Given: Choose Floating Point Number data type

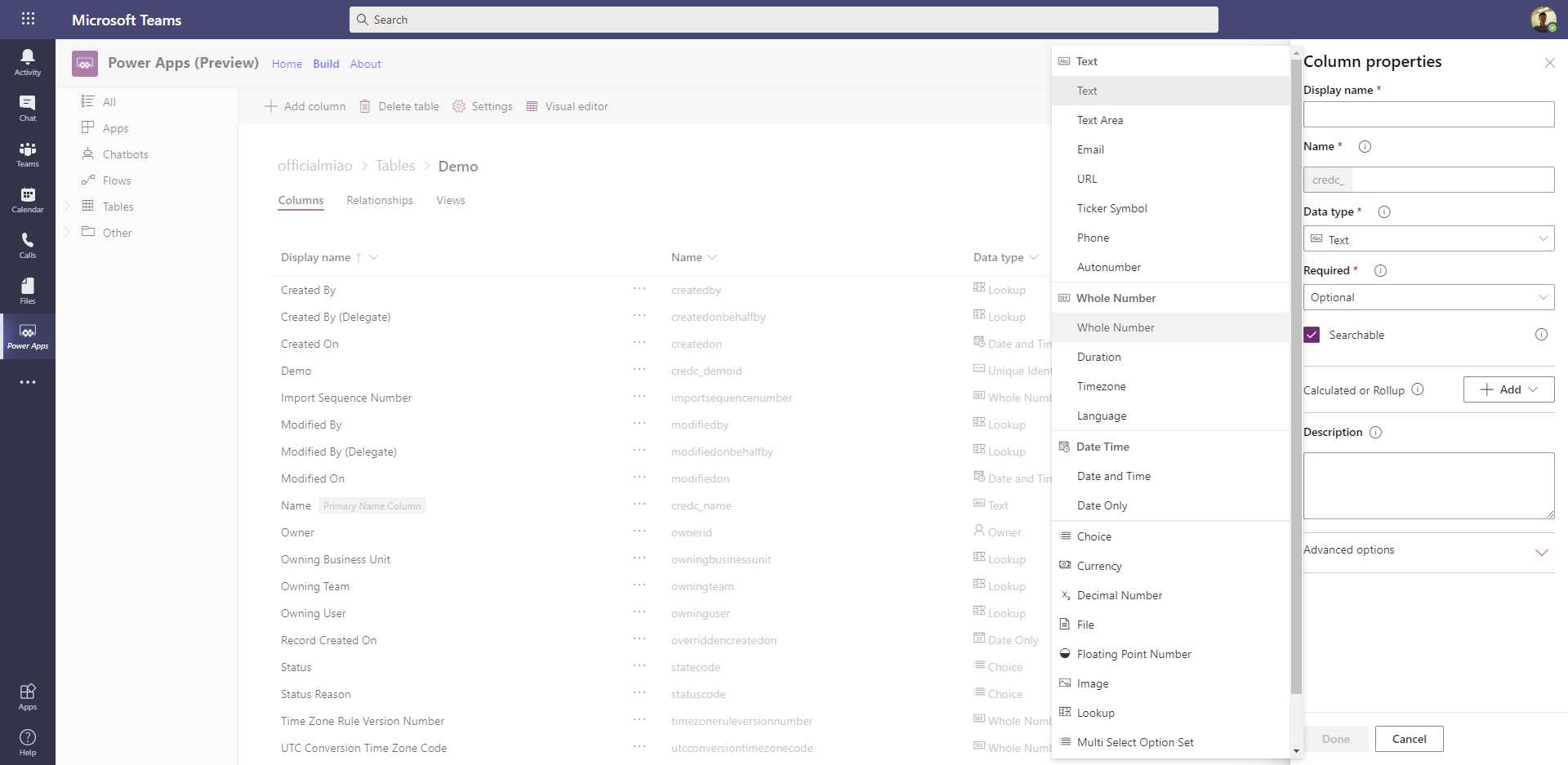Looking at the screenshot, I should click(x=1170, y=654).
